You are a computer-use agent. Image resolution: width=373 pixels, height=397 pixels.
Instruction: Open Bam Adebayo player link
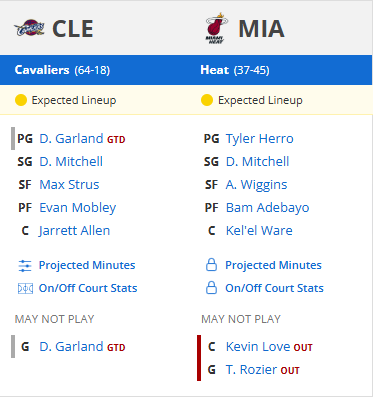[x=267, y=208]
